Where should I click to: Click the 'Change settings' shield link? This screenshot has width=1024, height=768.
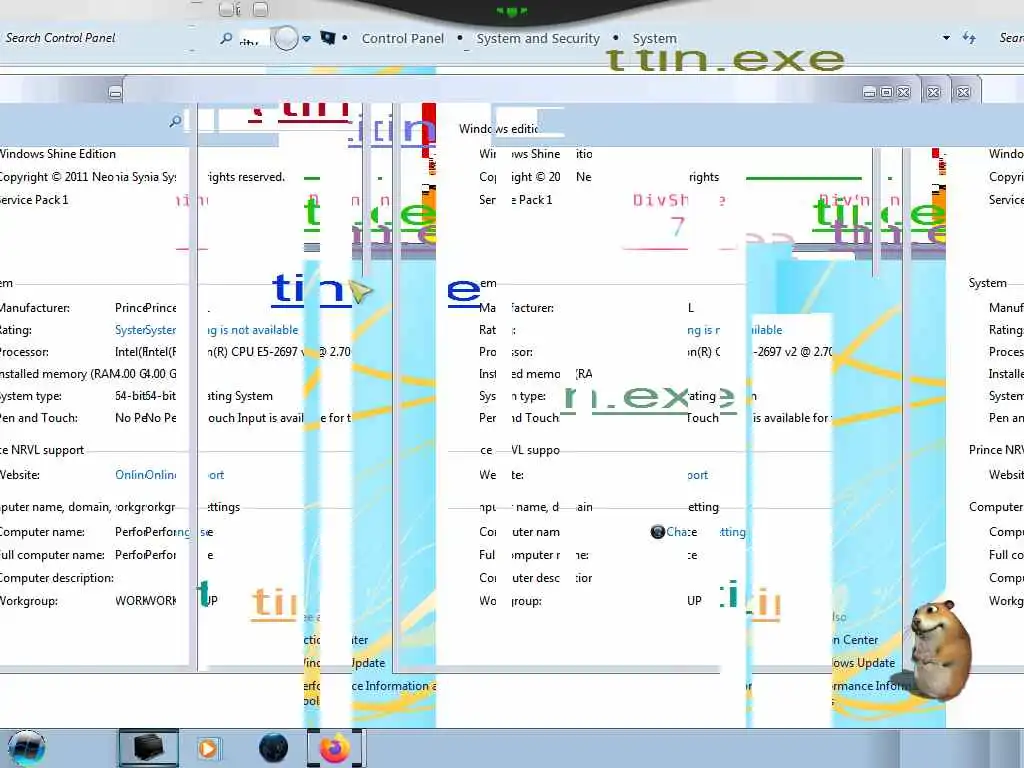pos(705,532)
